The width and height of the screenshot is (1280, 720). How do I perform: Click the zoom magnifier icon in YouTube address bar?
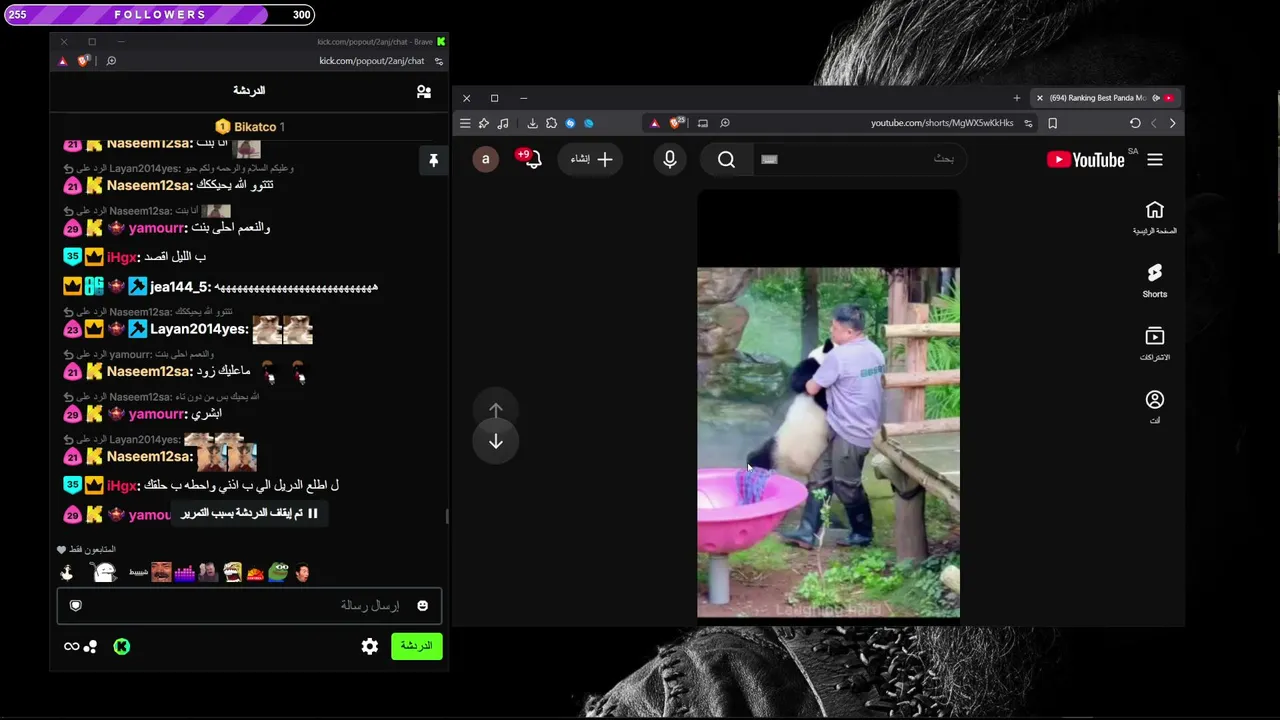point(725,123)
